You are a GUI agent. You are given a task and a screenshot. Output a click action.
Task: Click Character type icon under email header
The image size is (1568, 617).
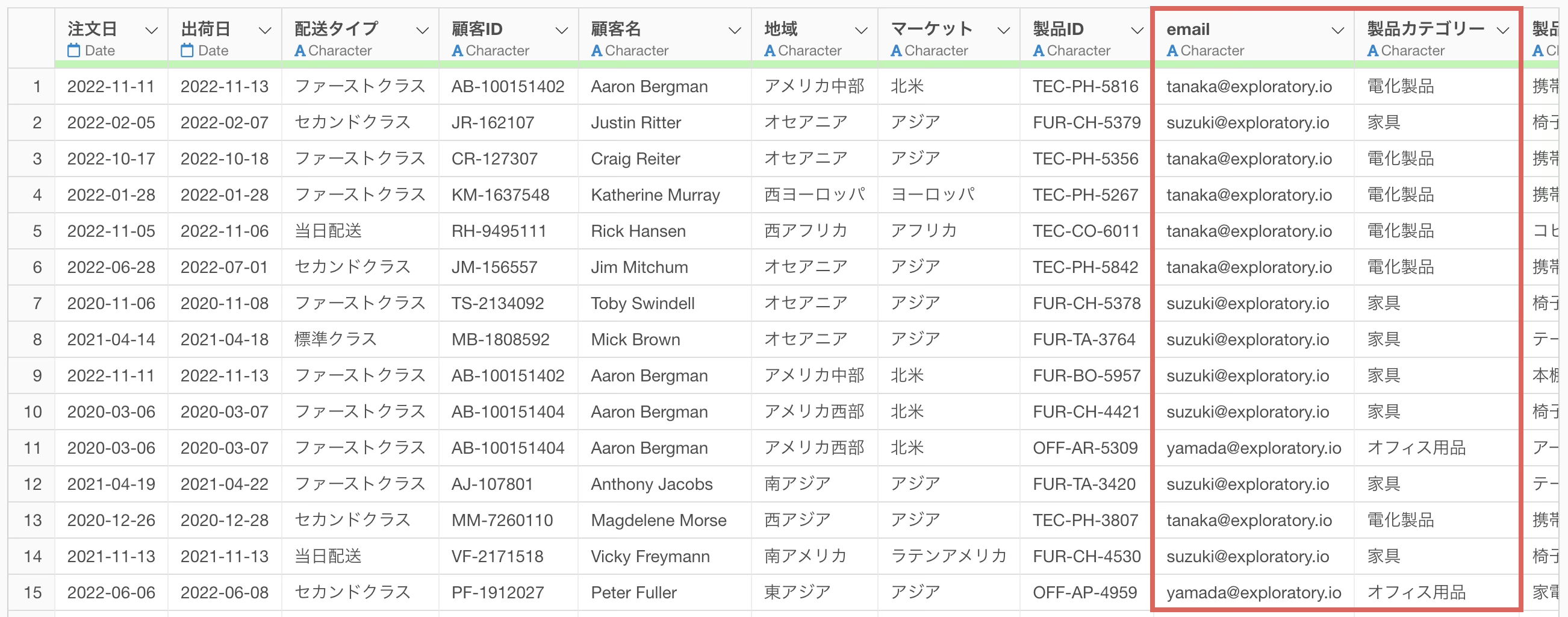(x=1172, y=51)
